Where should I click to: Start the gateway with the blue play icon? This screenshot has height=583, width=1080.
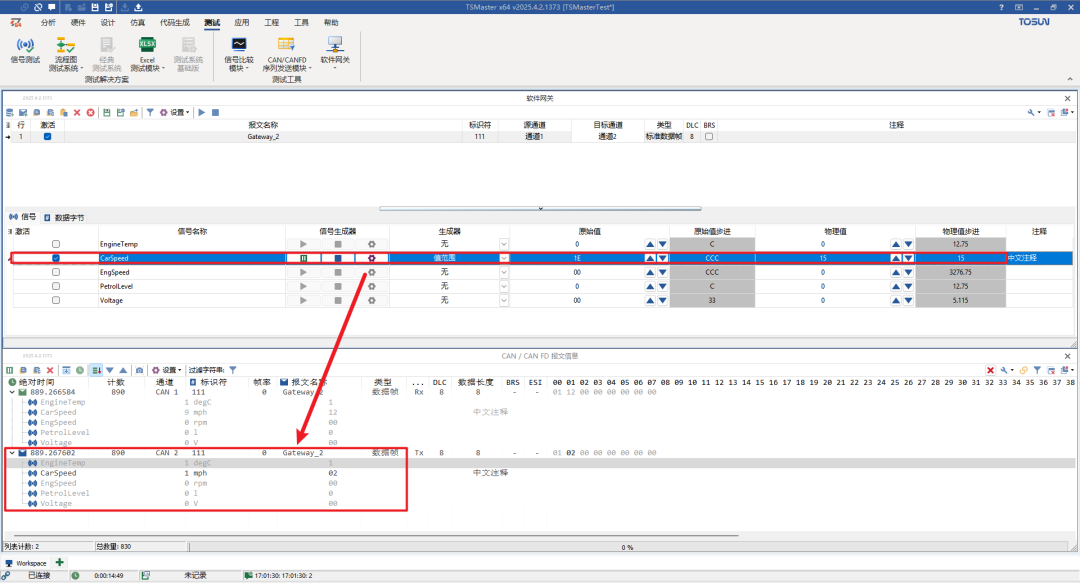click(202, 112)
